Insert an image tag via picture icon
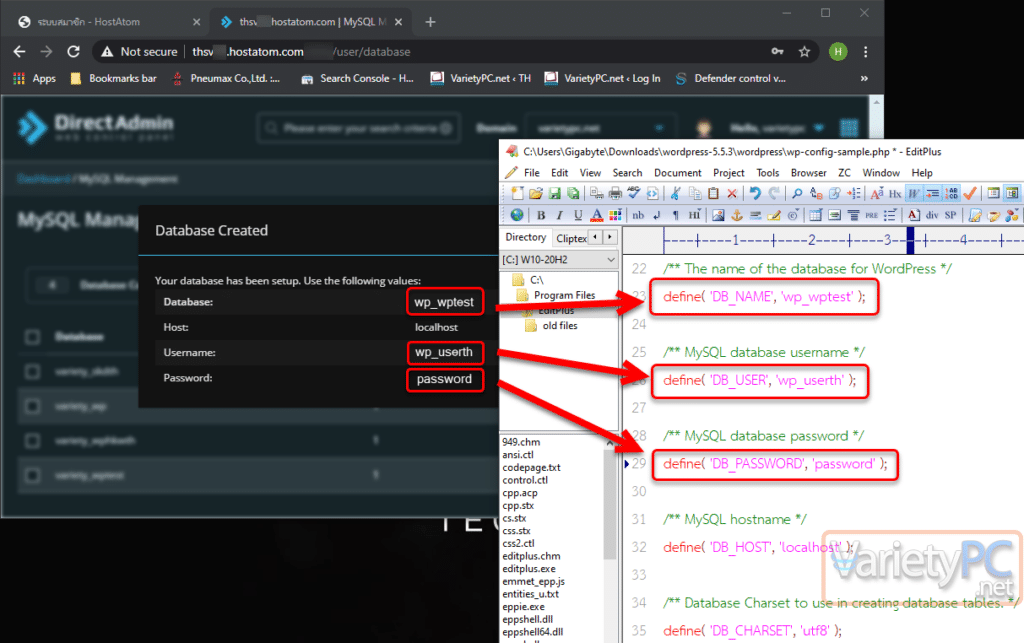The width and height of the screenshot is (1024, 643). point(718,215)
